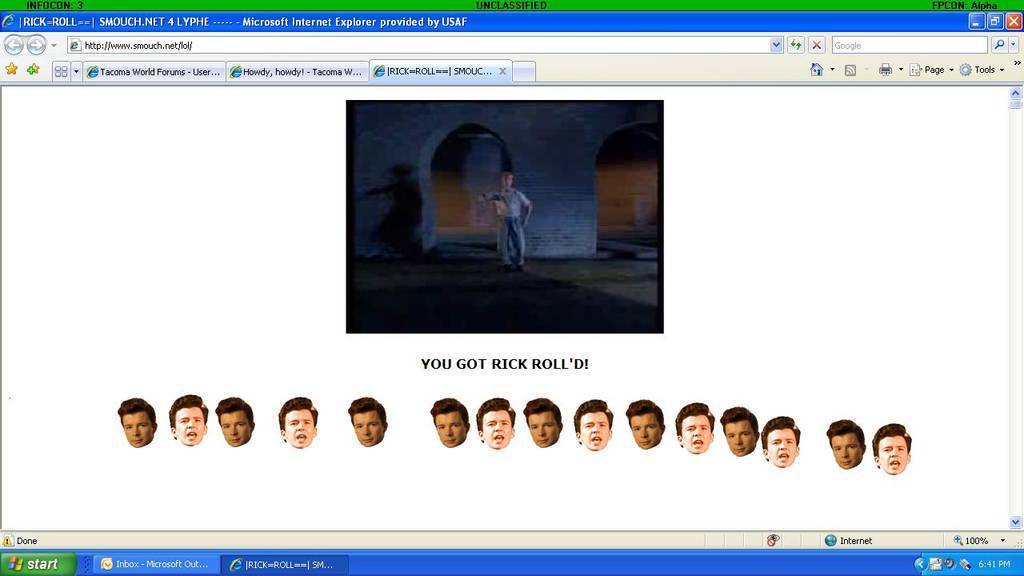Click the Google search box

pos(909,46)
